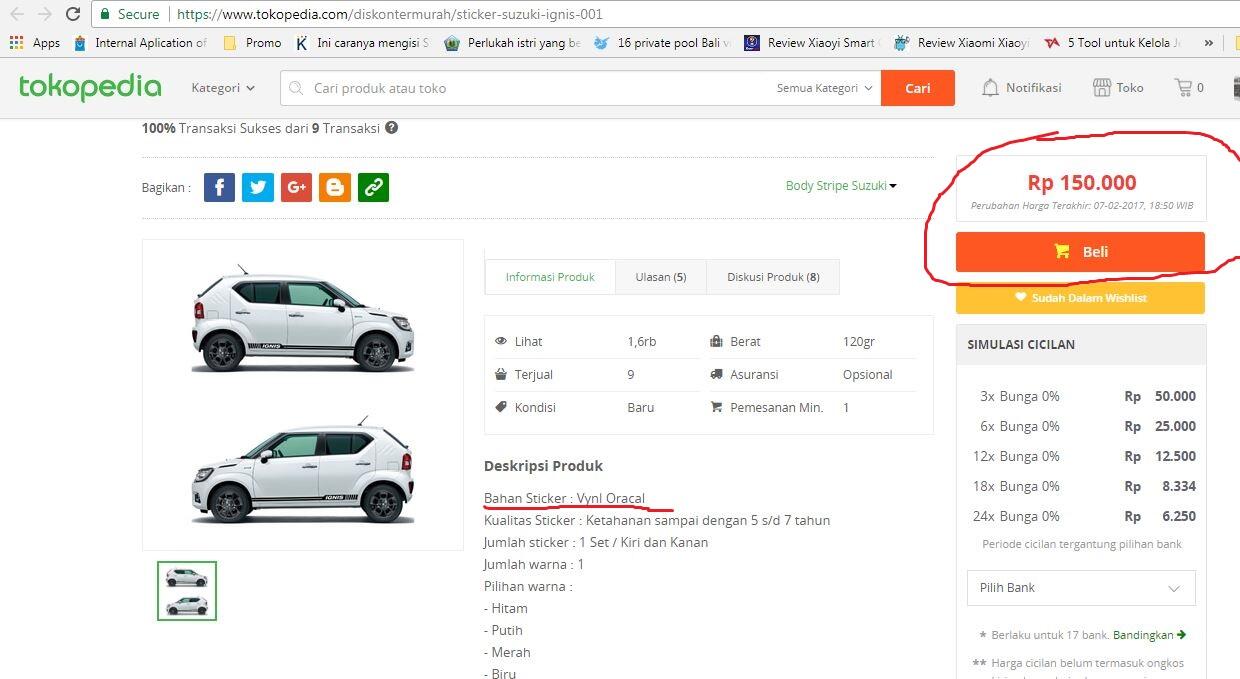
Task: Open Review Xiaomi Xiaoyi bookmark
Action: click(x=962, y=43)
